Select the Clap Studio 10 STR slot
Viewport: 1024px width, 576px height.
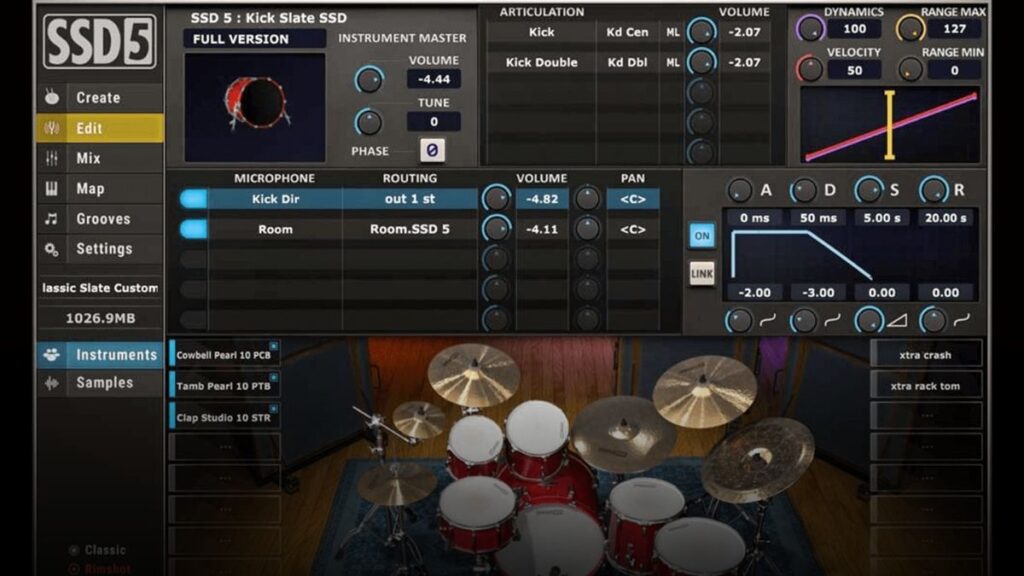coord(225,417)
